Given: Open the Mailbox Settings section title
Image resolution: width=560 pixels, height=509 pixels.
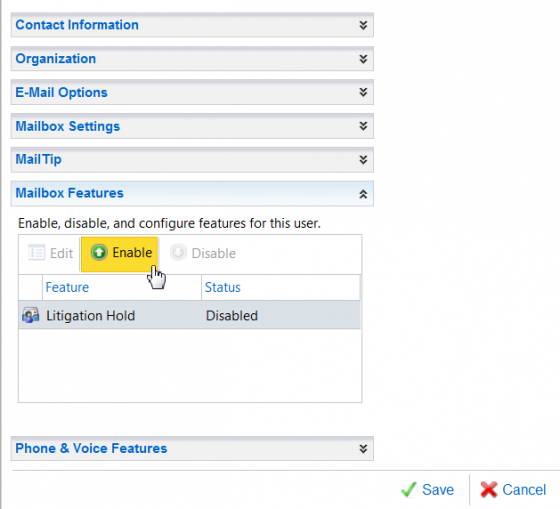Looking at the screenshot, I should coord(68,126).
